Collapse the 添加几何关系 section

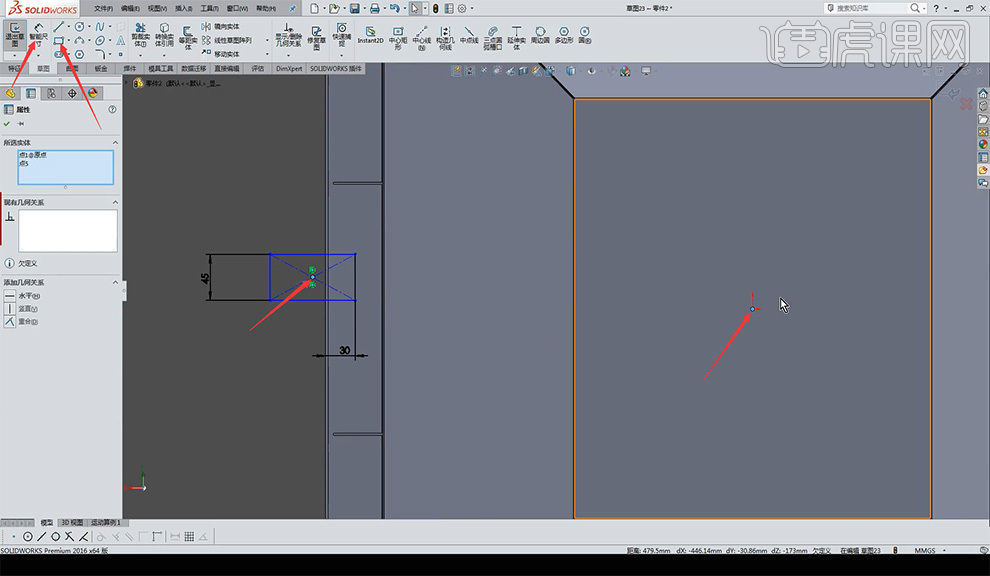pos(115,282)
